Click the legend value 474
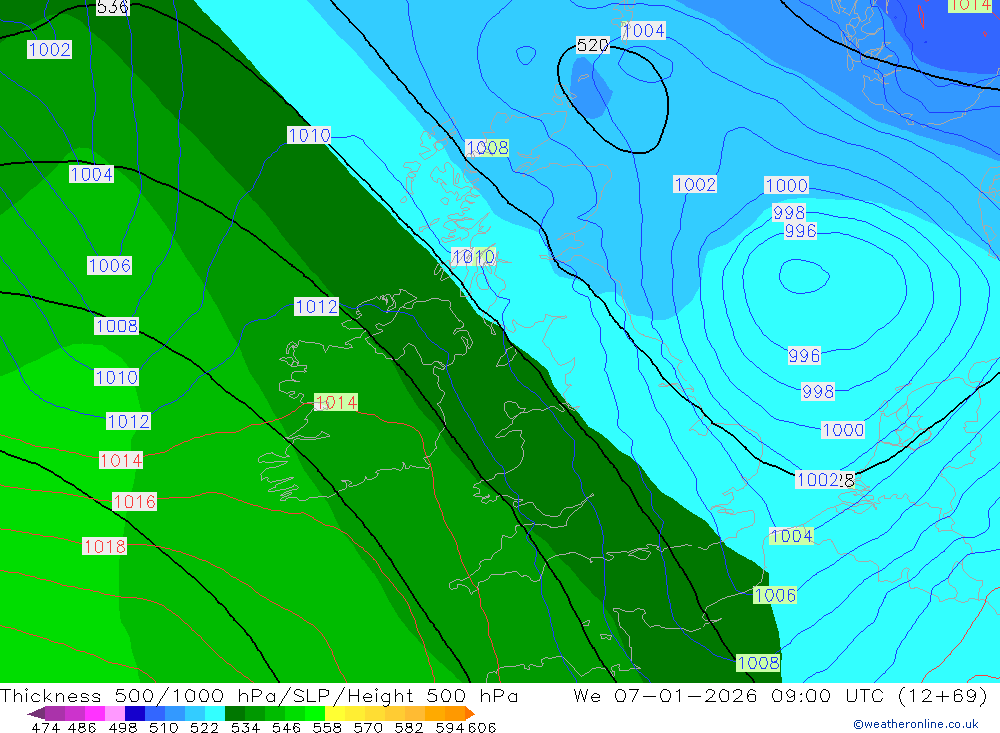Screen dimensions: 1000x733 [x=45, y=727]
